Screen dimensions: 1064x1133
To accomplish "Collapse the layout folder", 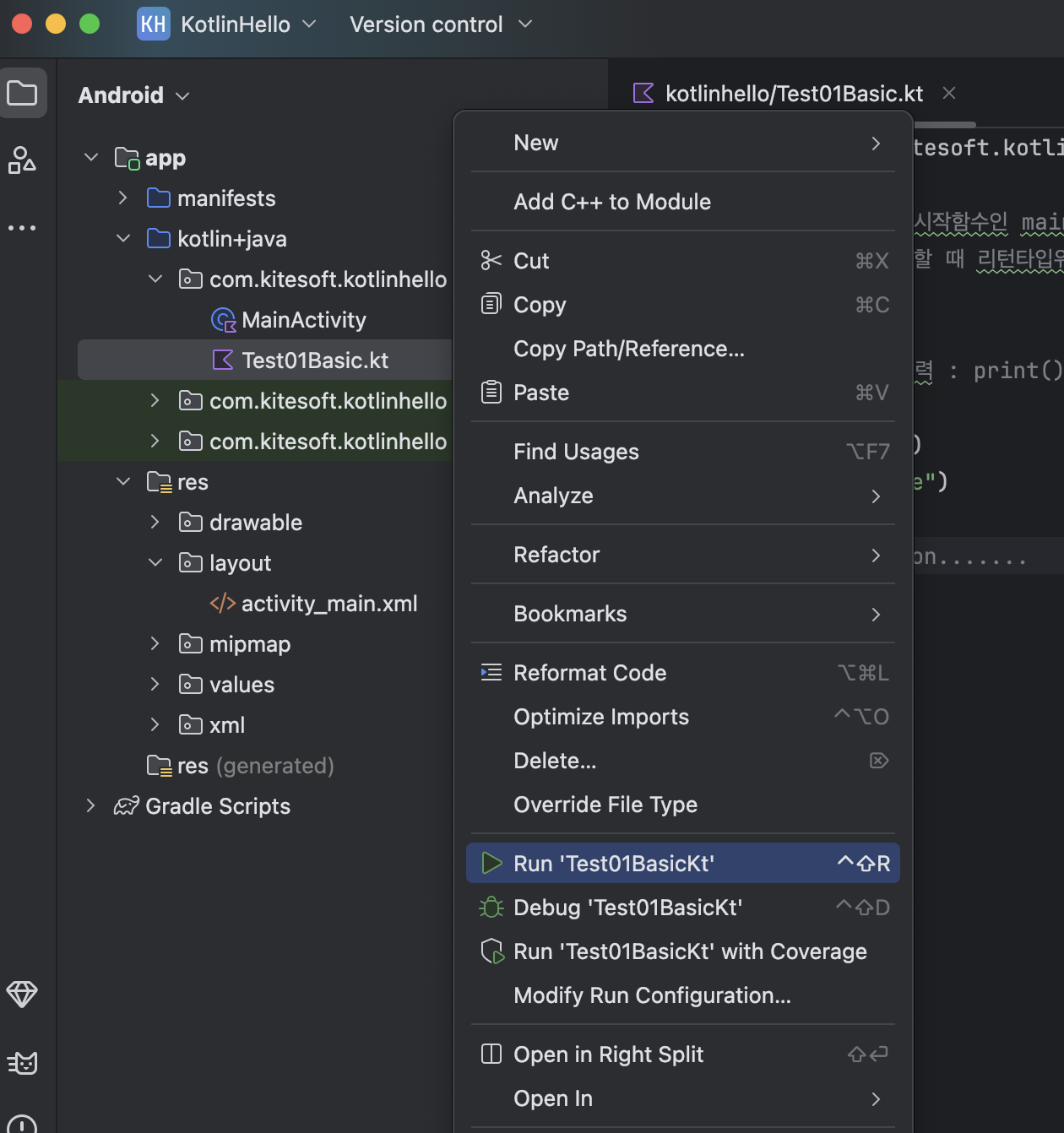I will click(x=155, y=562).
